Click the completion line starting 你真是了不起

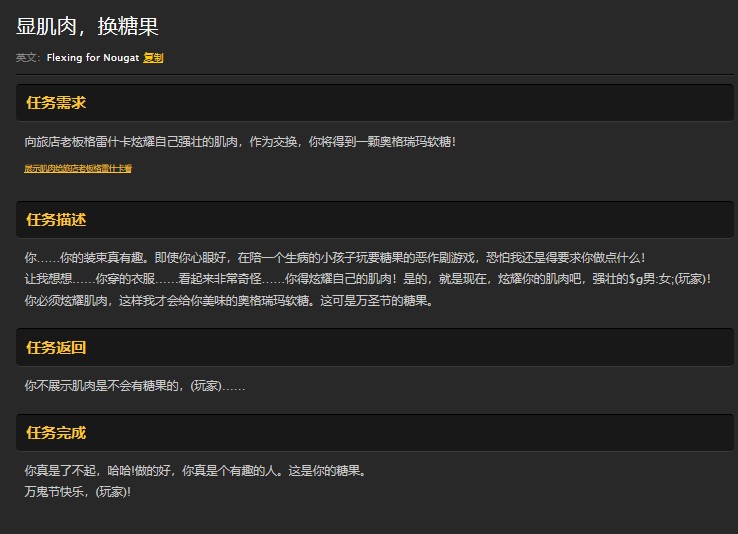pyautogui.click(x=195, y=470)
